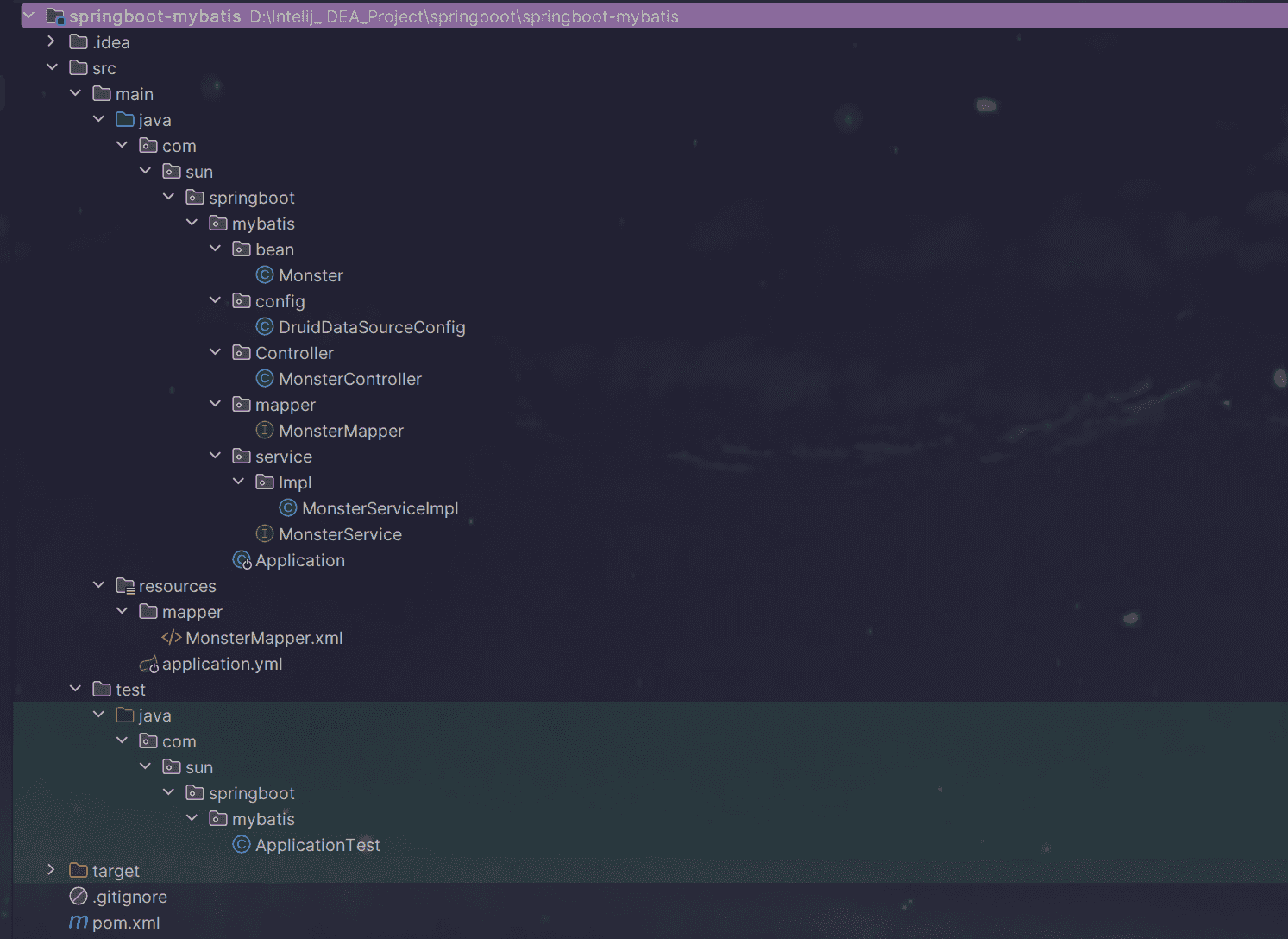Expand the target folder
The height and width of the screenshot is (939, 1288).
click(x=52, y=870)
